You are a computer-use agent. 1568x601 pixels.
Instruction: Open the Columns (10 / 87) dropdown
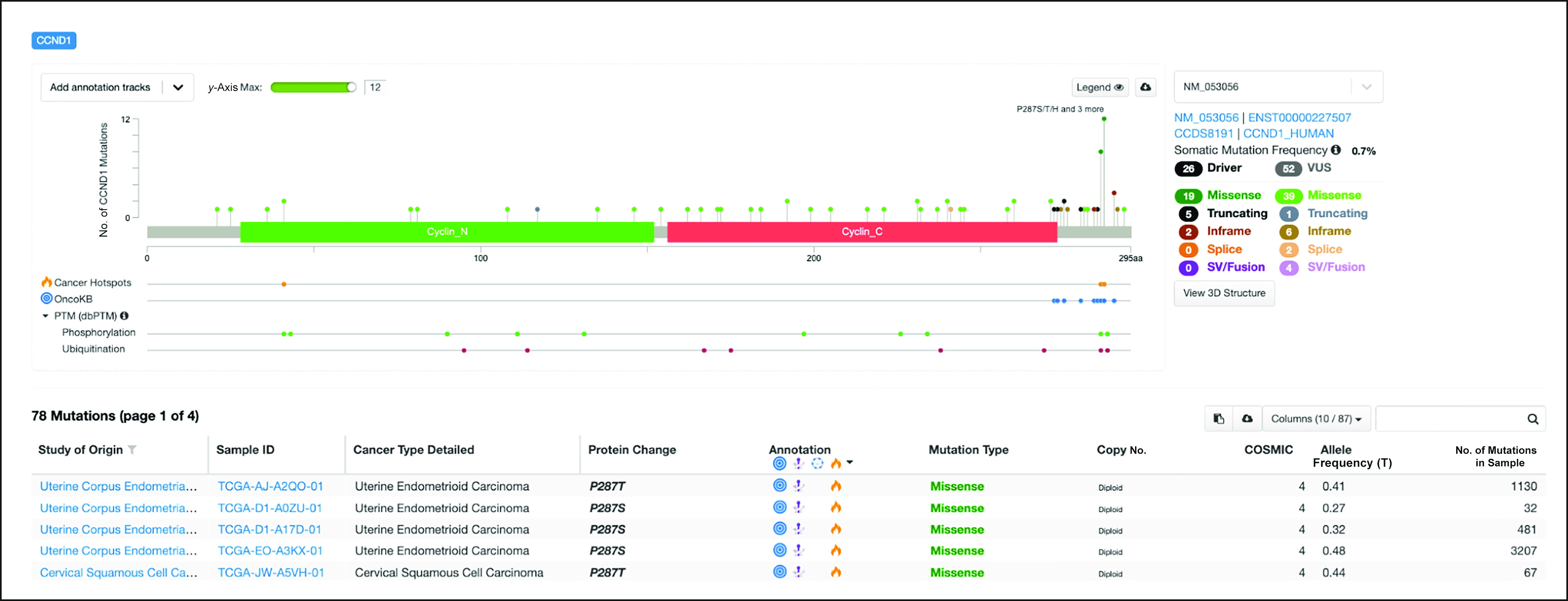point(1316,418)
